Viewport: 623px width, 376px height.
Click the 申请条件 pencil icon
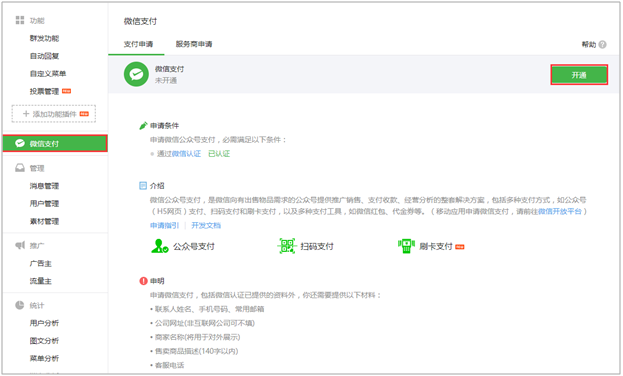click(143, 126)
